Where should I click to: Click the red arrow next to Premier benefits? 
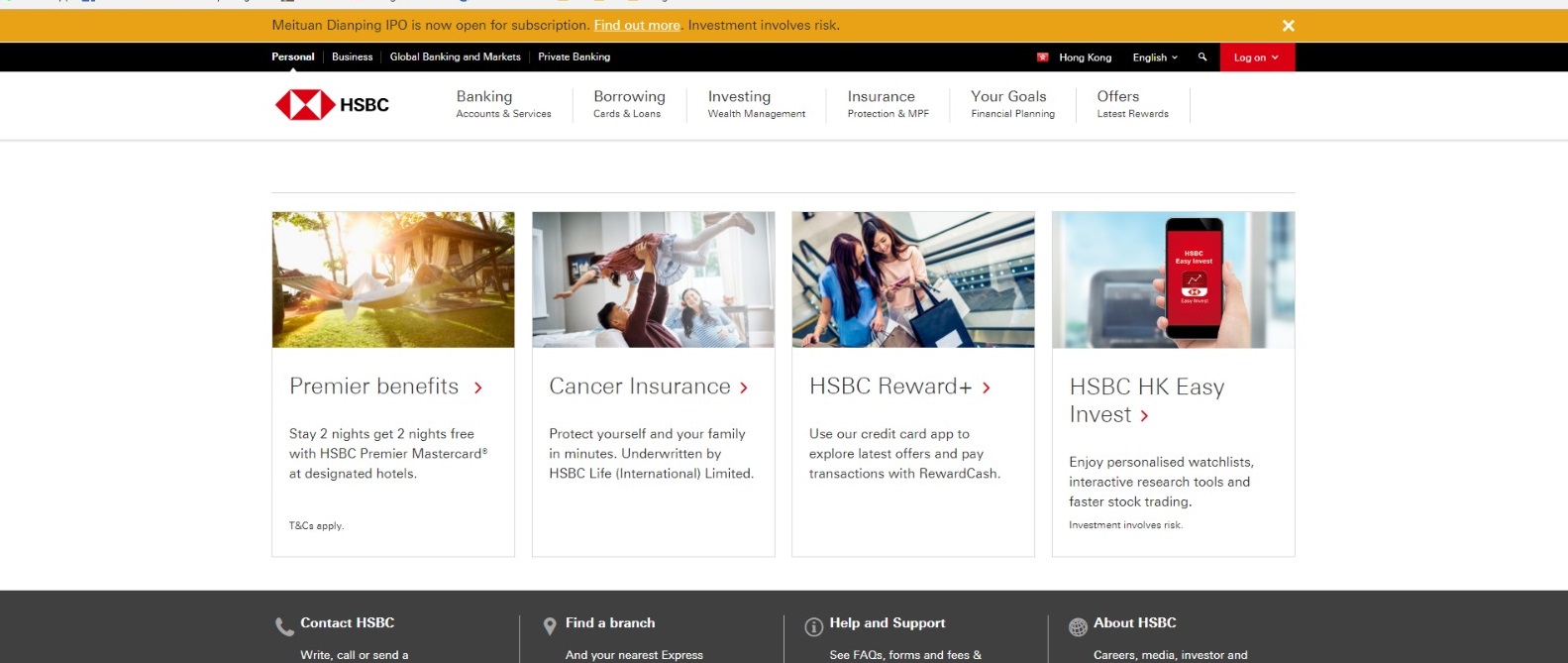(478, 387)
